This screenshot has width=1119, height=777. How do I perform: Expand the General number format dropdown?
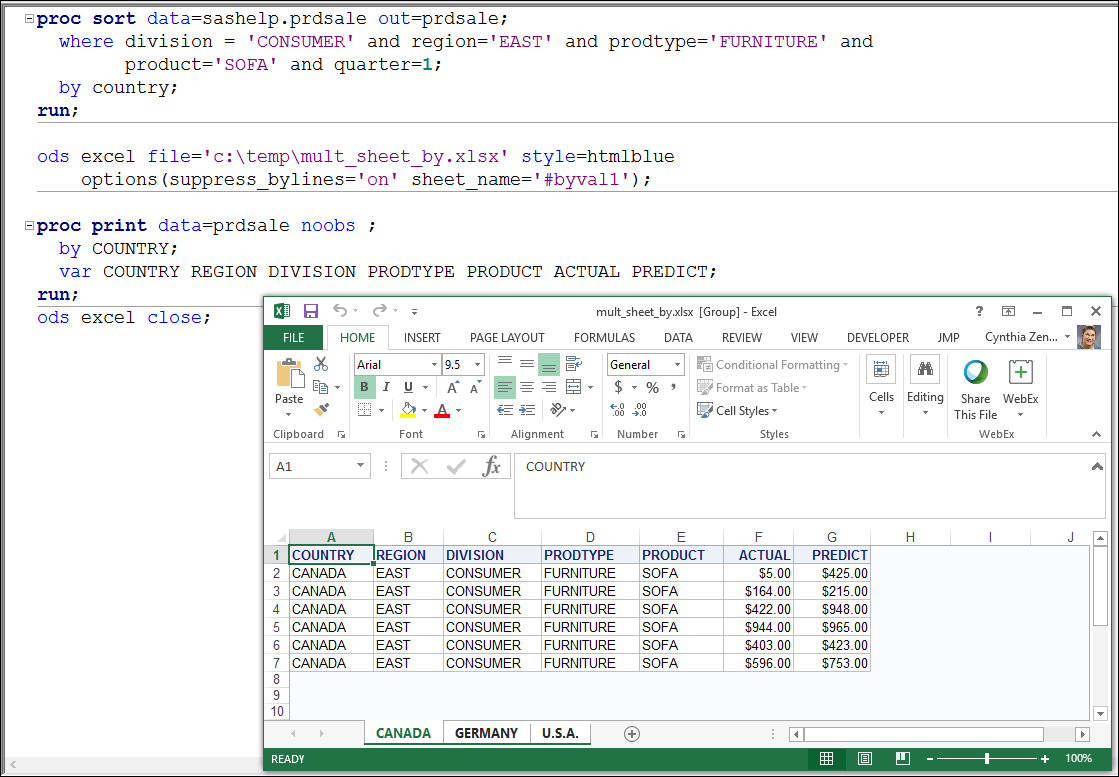(x=677, y=365)
